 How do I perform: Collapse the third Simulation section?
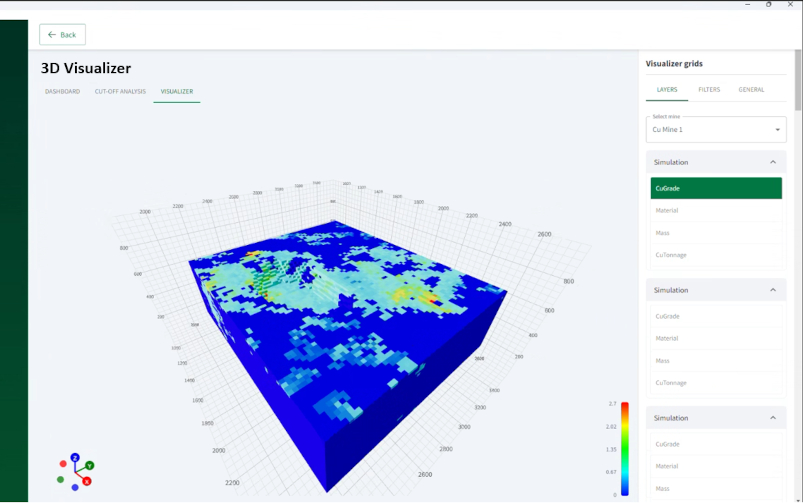pyautogui.click(x=772, y=418)
